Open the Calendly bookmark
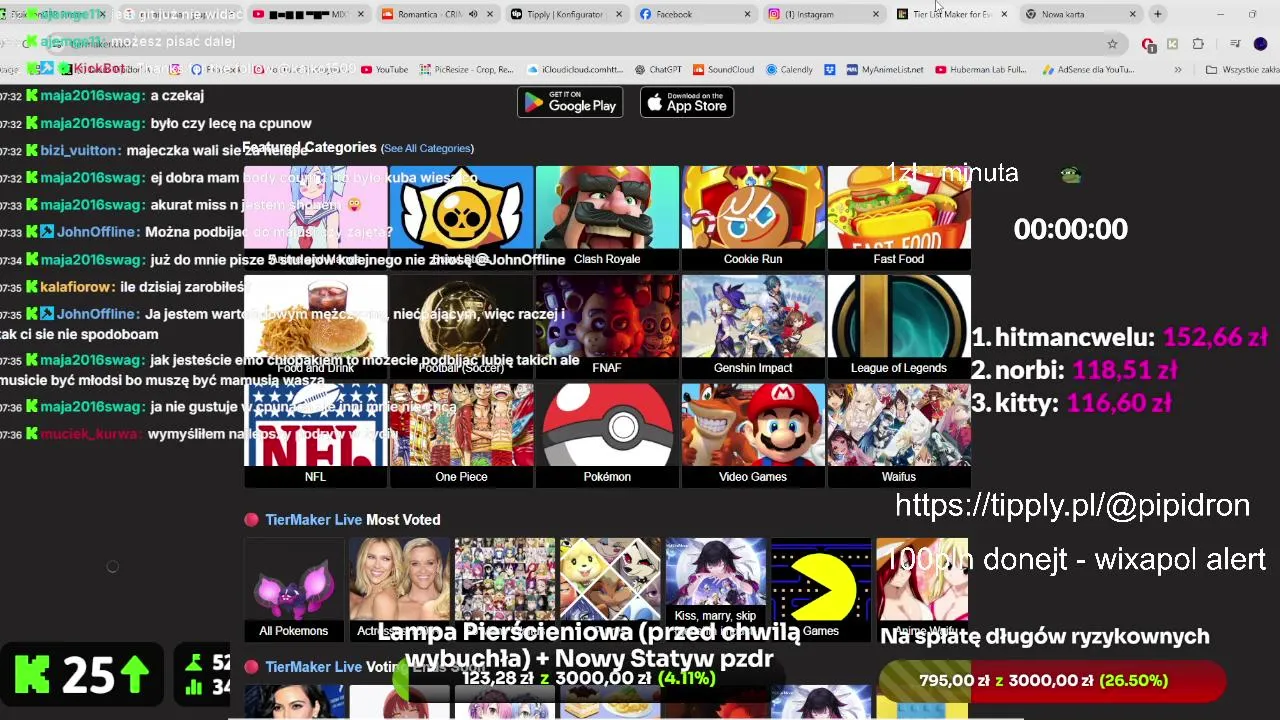The image size is (1280, 720). coord(789,70)
